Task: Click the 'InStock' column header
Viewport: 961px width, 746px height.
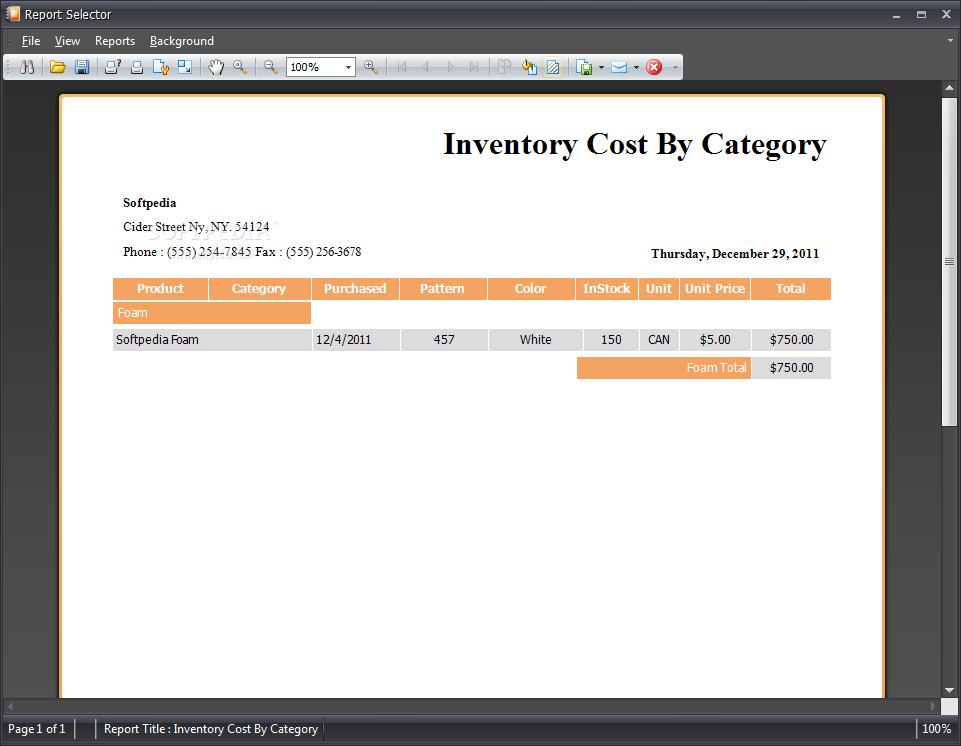Action: (607, 289)
